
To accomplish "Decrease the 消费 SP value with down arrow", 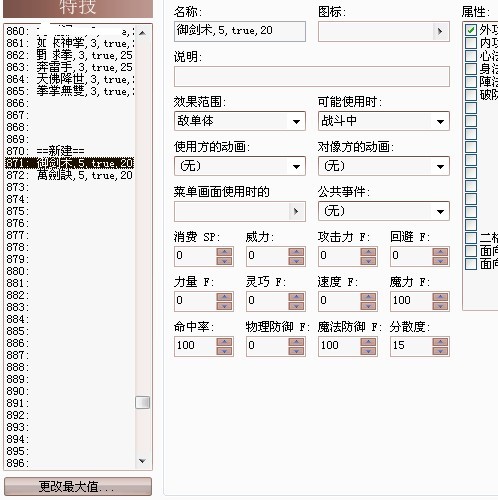I will (x=224, y=261).
